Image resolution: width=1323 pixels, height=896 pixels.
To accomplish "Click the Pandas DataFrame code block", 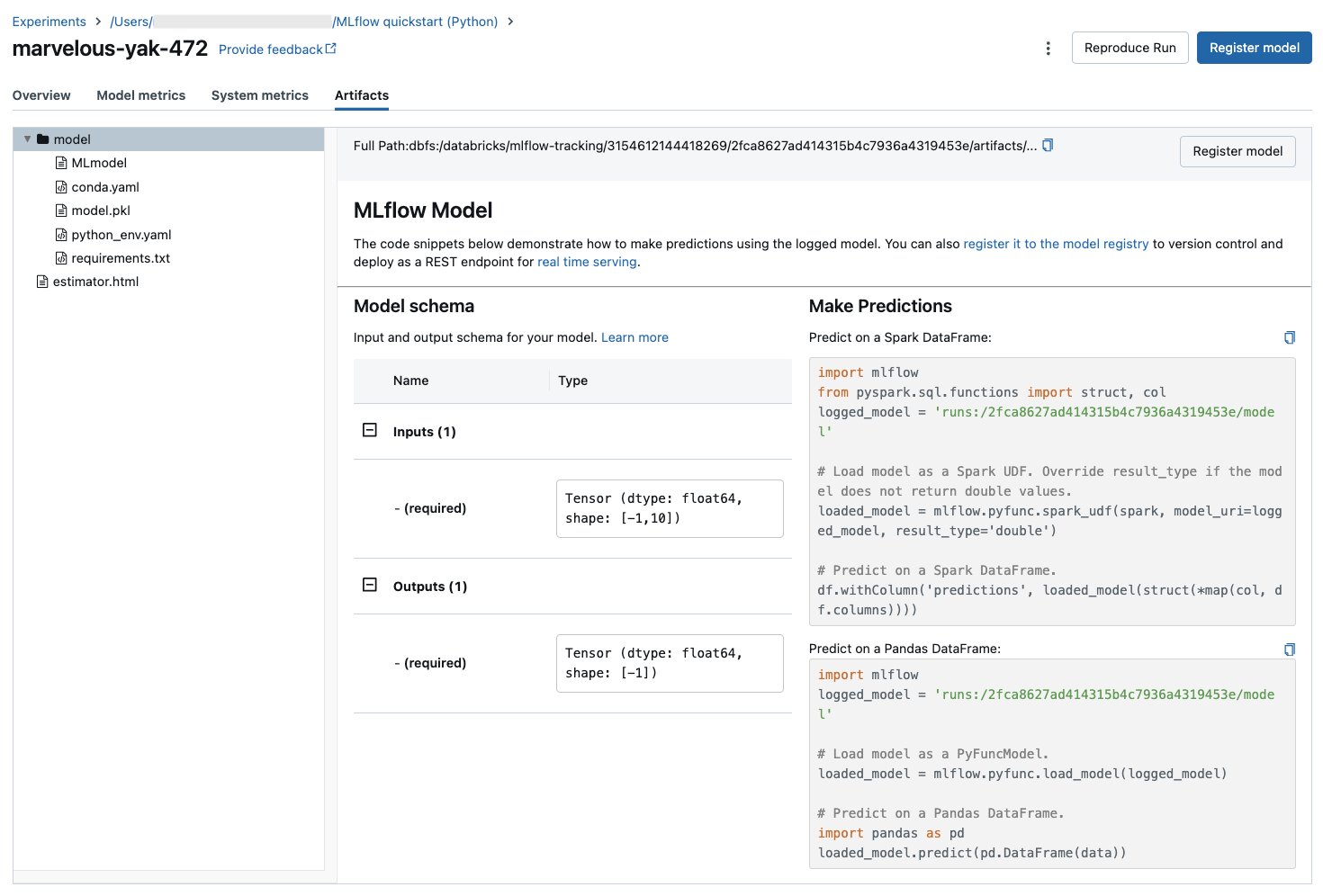I will point(1052,764).
